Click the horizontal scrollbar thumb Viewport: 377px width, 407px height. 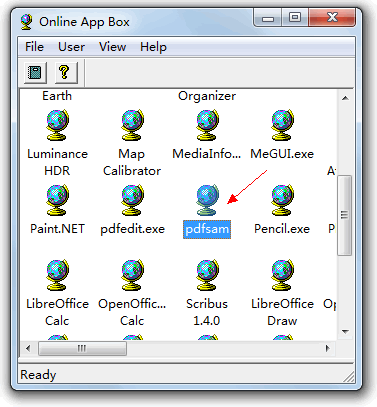coord(82,349)
